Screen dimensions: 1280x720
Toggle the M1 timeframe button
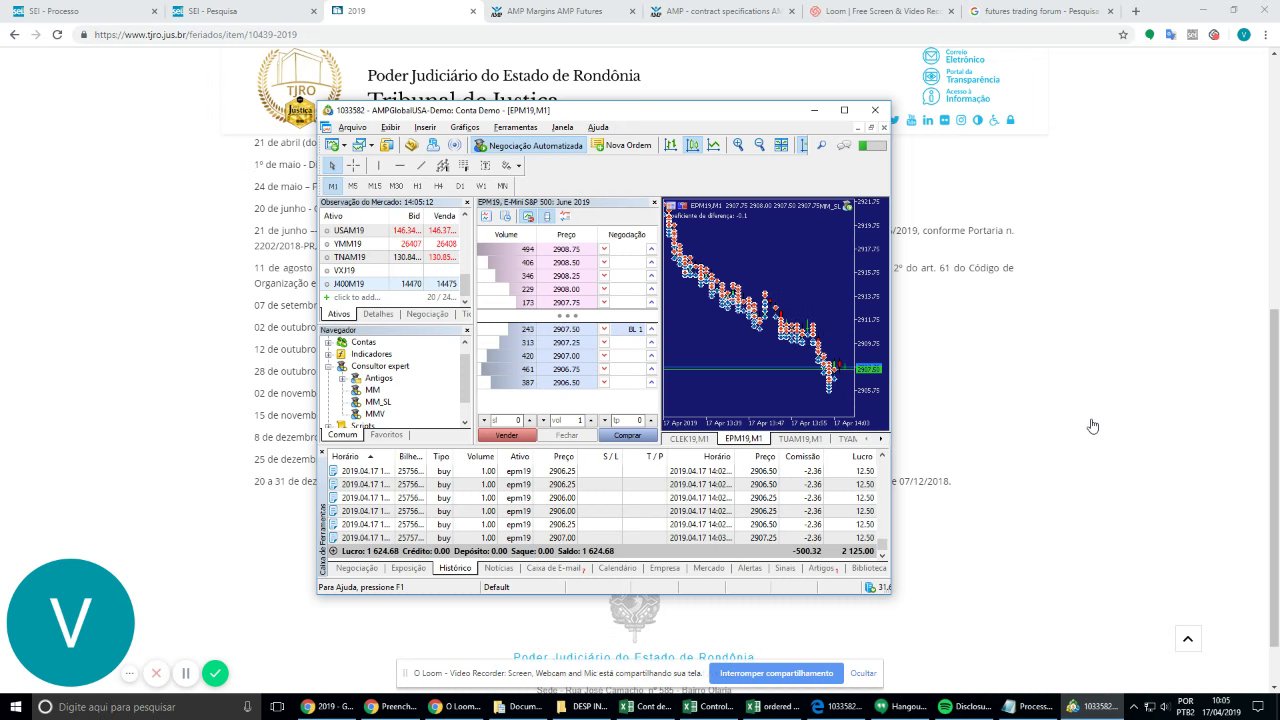click(x=333, y=186)
